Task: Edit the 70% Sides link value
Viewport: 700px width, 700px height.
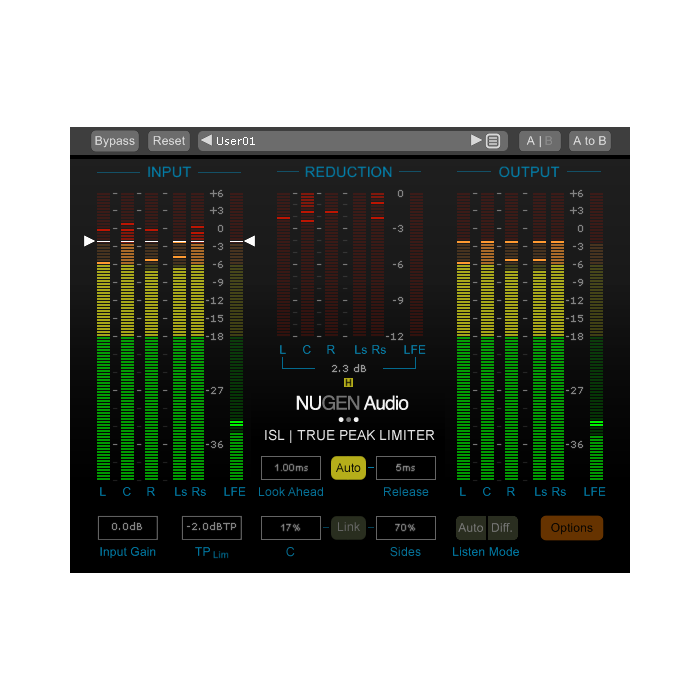Action: (x=406, y=528)
